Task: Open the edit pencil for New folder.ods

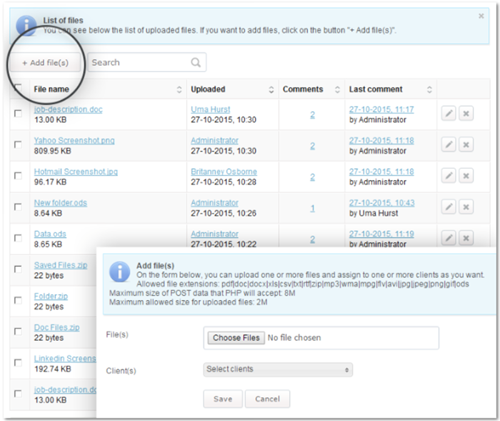Action: pos(448,207)
